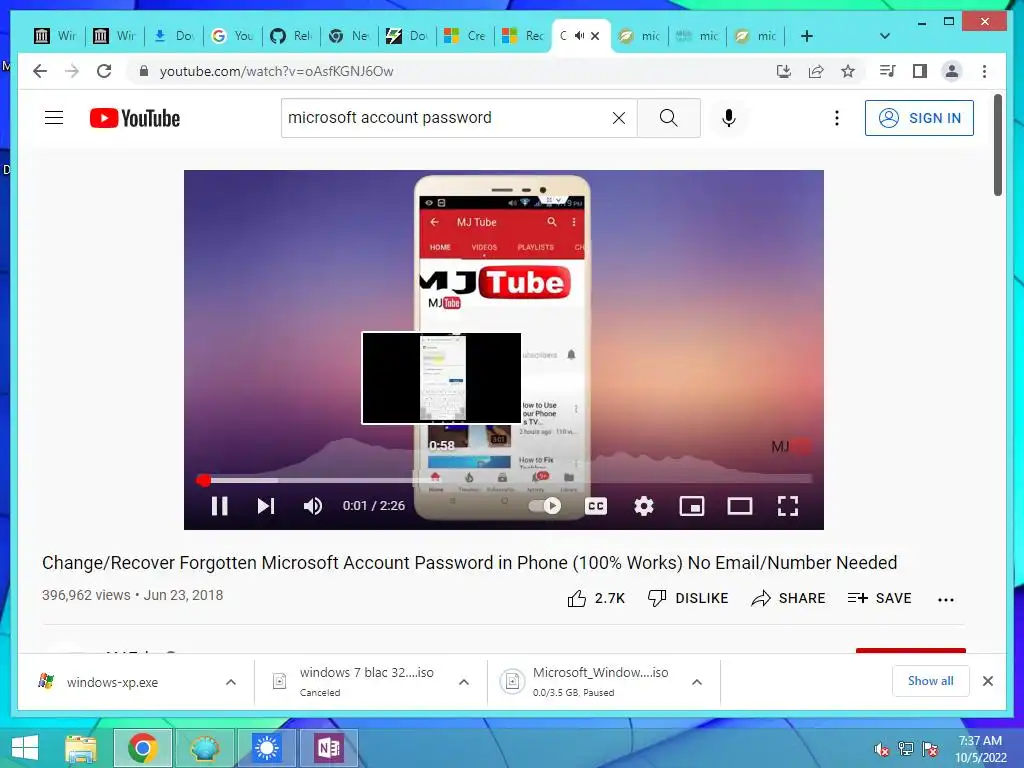Click the red playhead scrubber
Image resolution: width=1024 pixels, height=768 pixels.
(x=204, y=480)
